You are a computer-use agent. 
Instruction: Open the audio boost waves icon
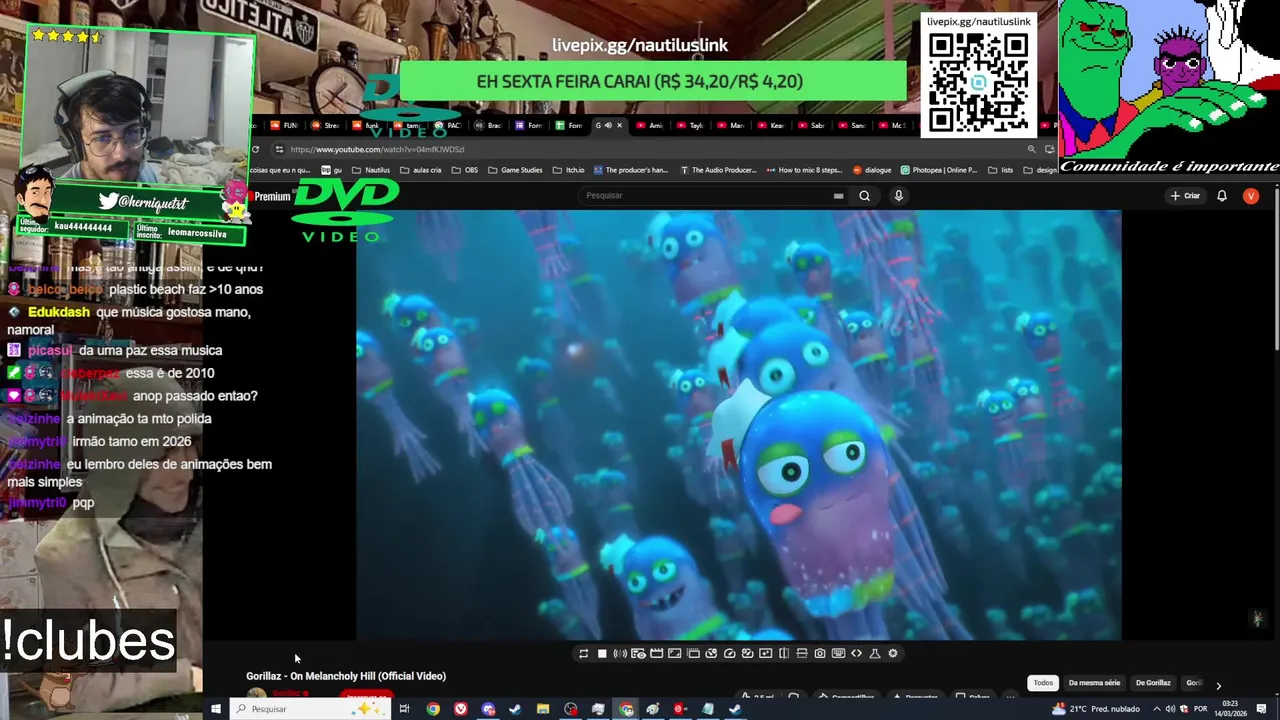(620, 653)
